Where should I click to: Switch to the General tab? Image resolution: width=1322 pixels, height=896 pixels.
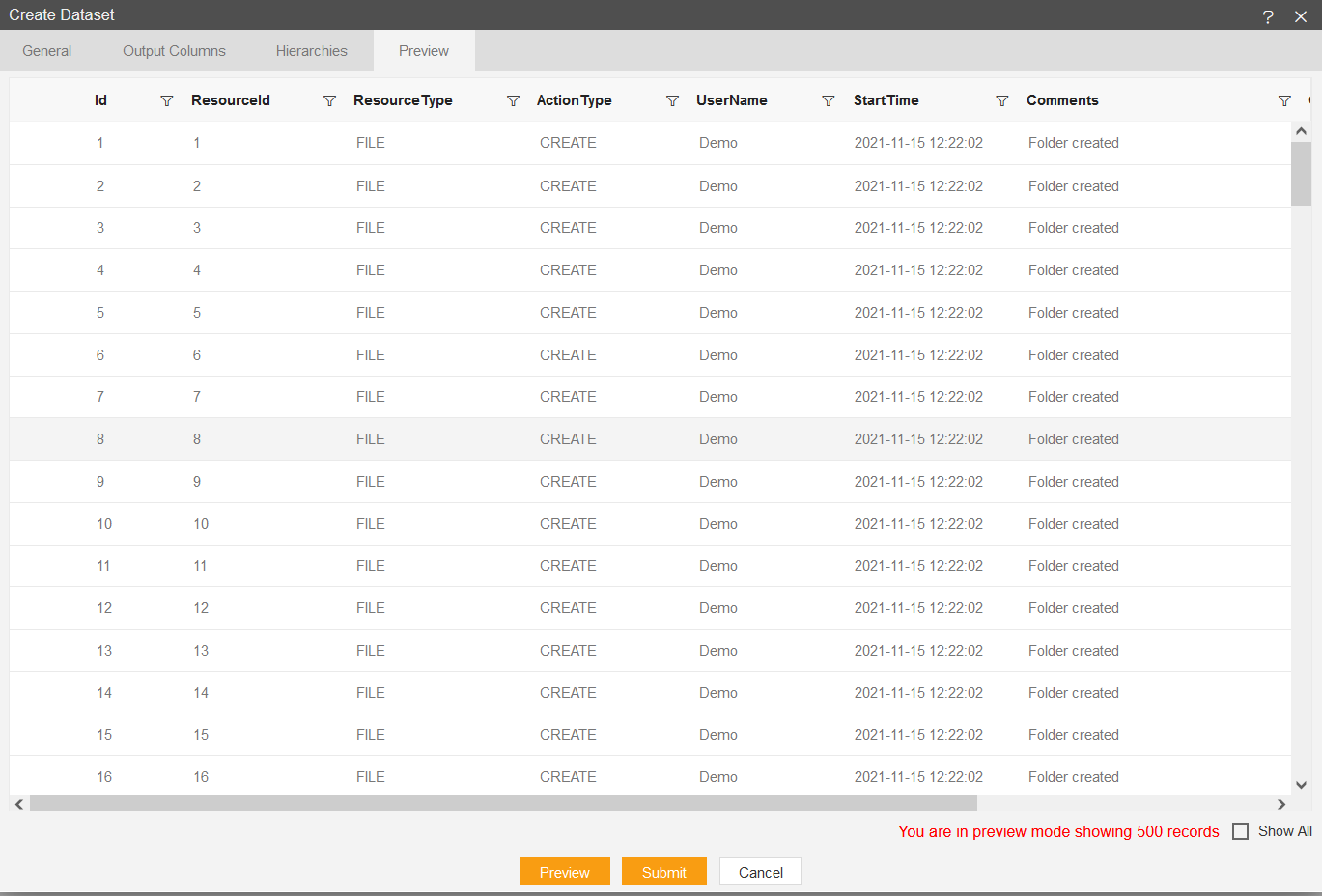47,51
